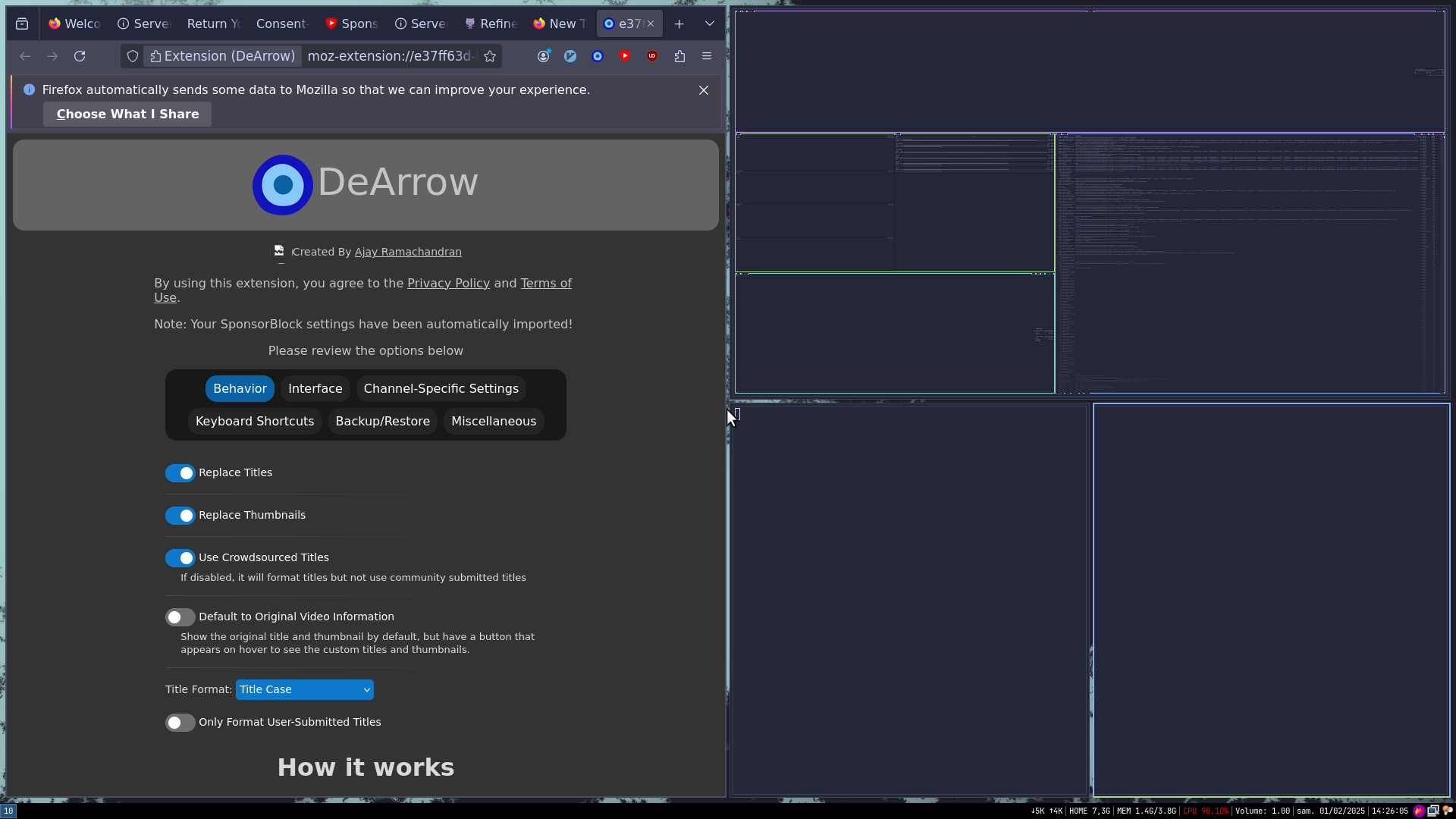The image size is (1456, 819).
Task: Open the DeArrow toolbar extension icon
Action: (598, 56)
